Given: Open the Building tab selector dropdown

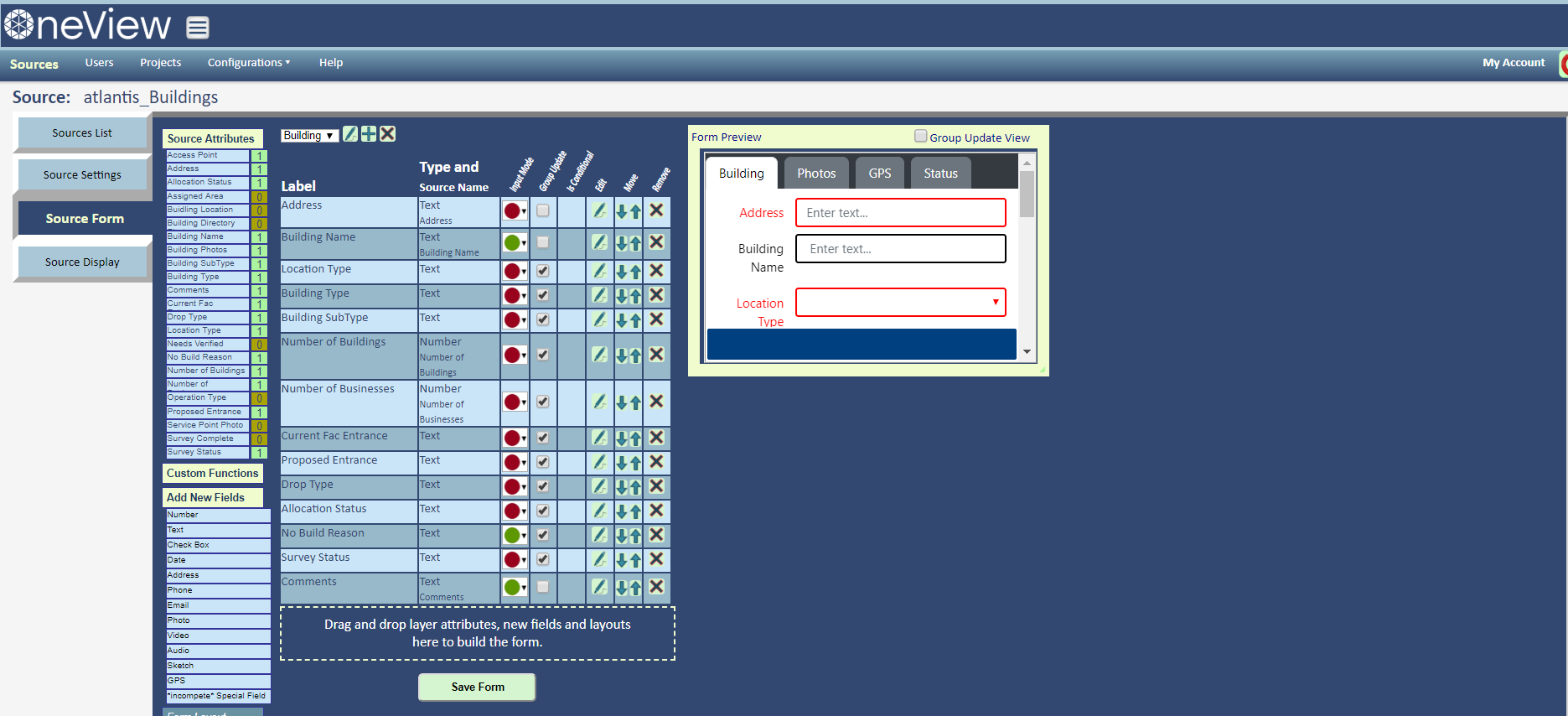Looking at the screenshot, I should coord(309,135).
